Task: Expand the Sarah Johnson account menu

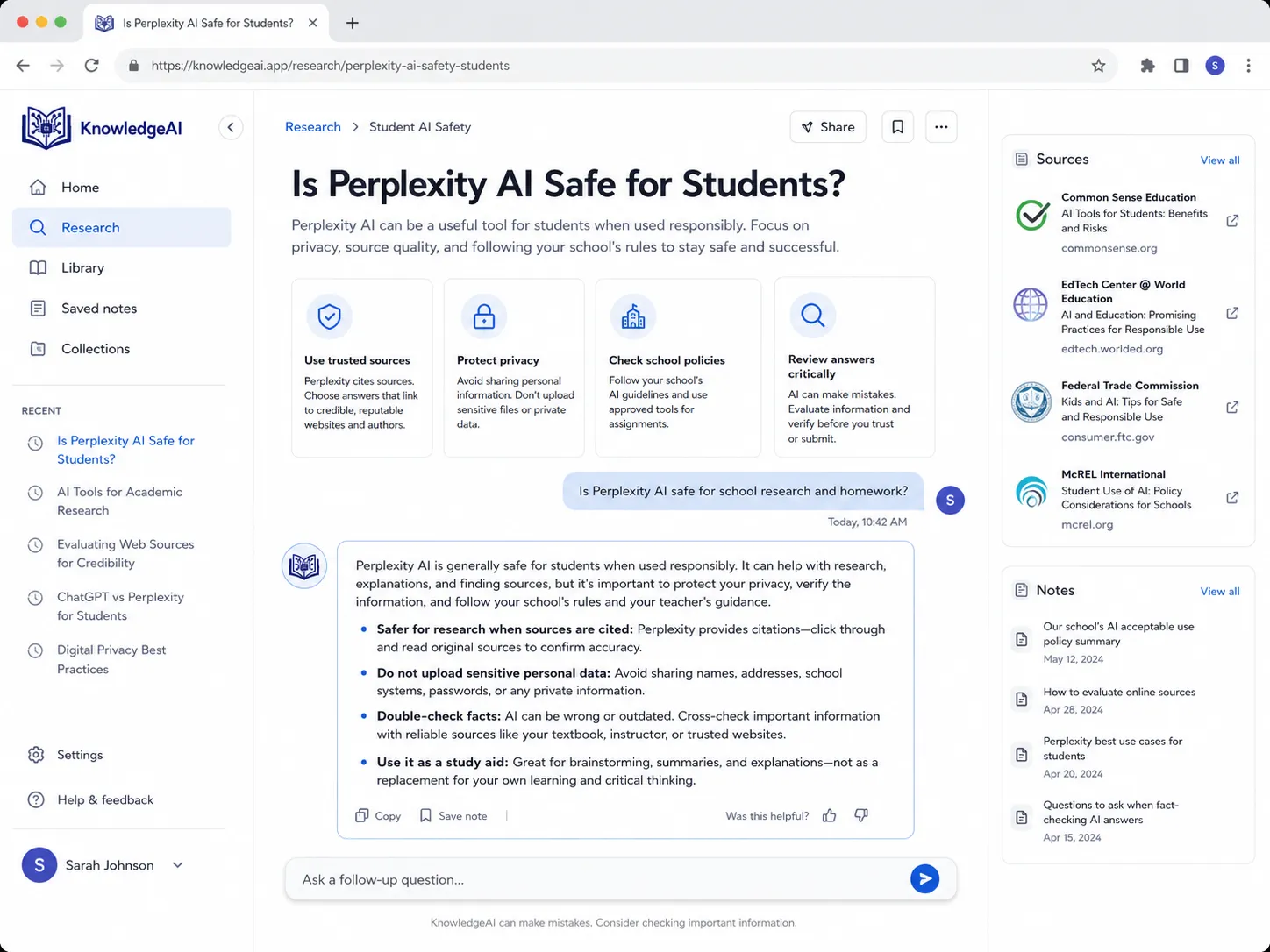Action: (103, 865)
